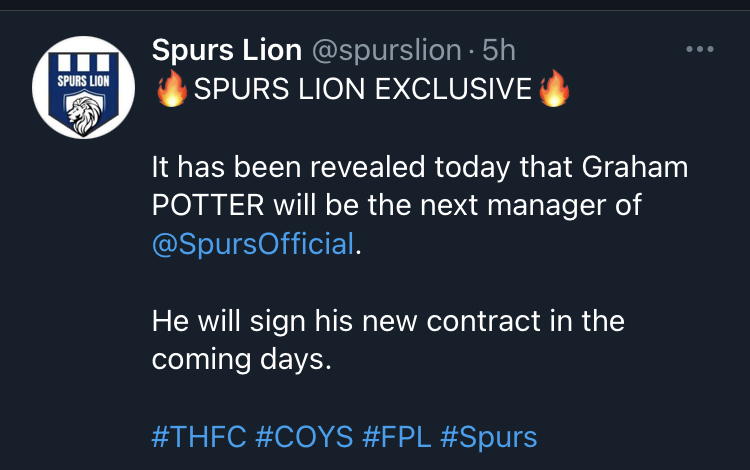750x470 pixels.
Task: Open the @SpursOfficial mention
Action: [253, 244]
